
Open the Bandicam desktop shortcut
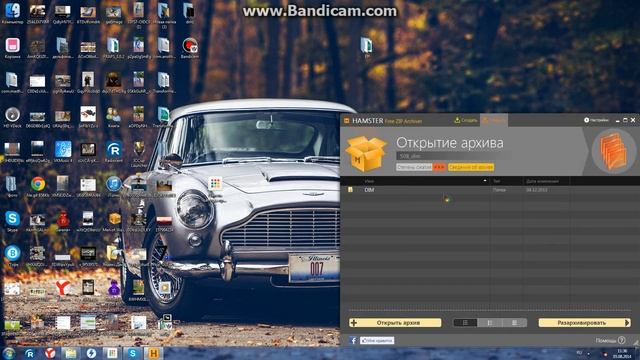tap(190, 48)
